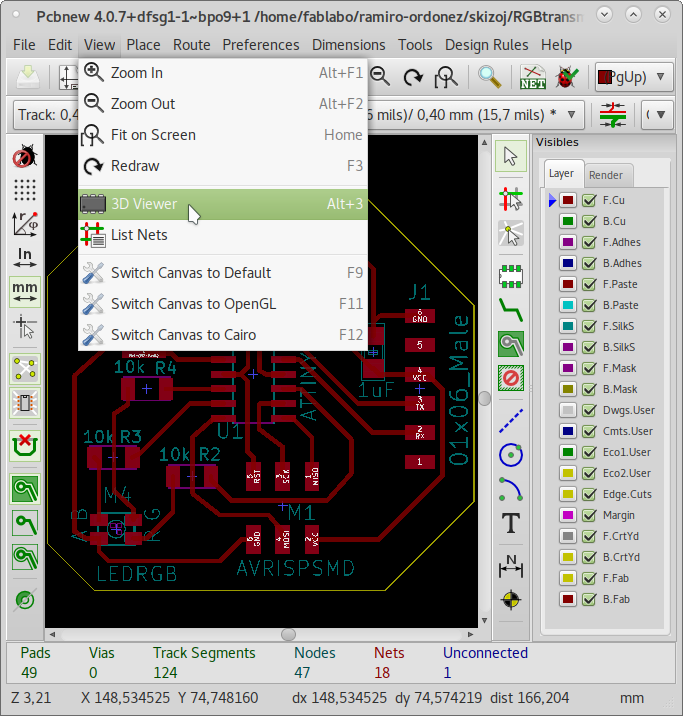The height and width of the screenshot is (716, 683).
Task: Choose Switch Canvas to Cairo
Action: (x=223, y=335)
